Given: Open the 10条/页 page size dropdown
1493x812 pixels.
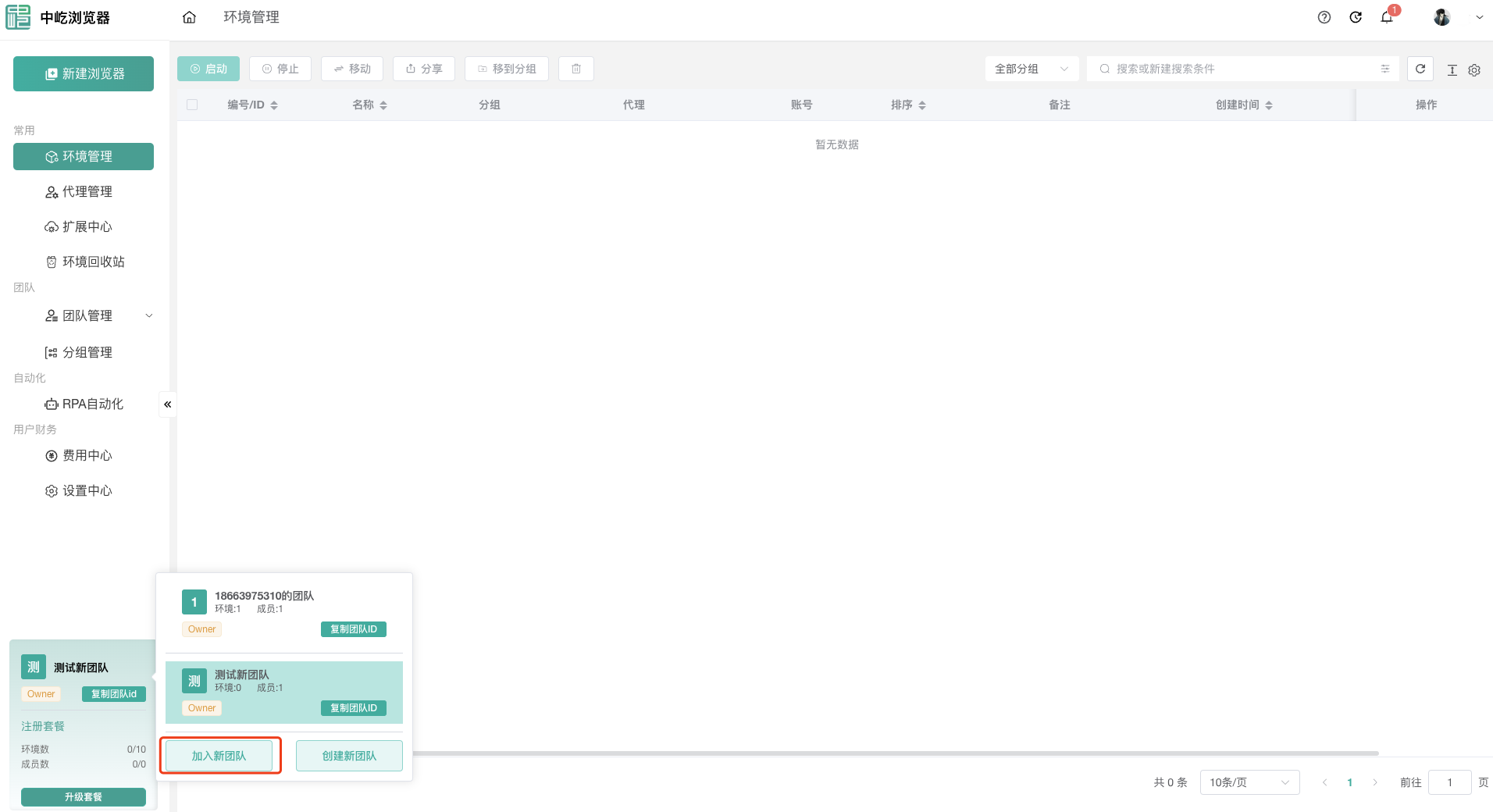Looking at the screenshot, I should (x=1249, y=782).
